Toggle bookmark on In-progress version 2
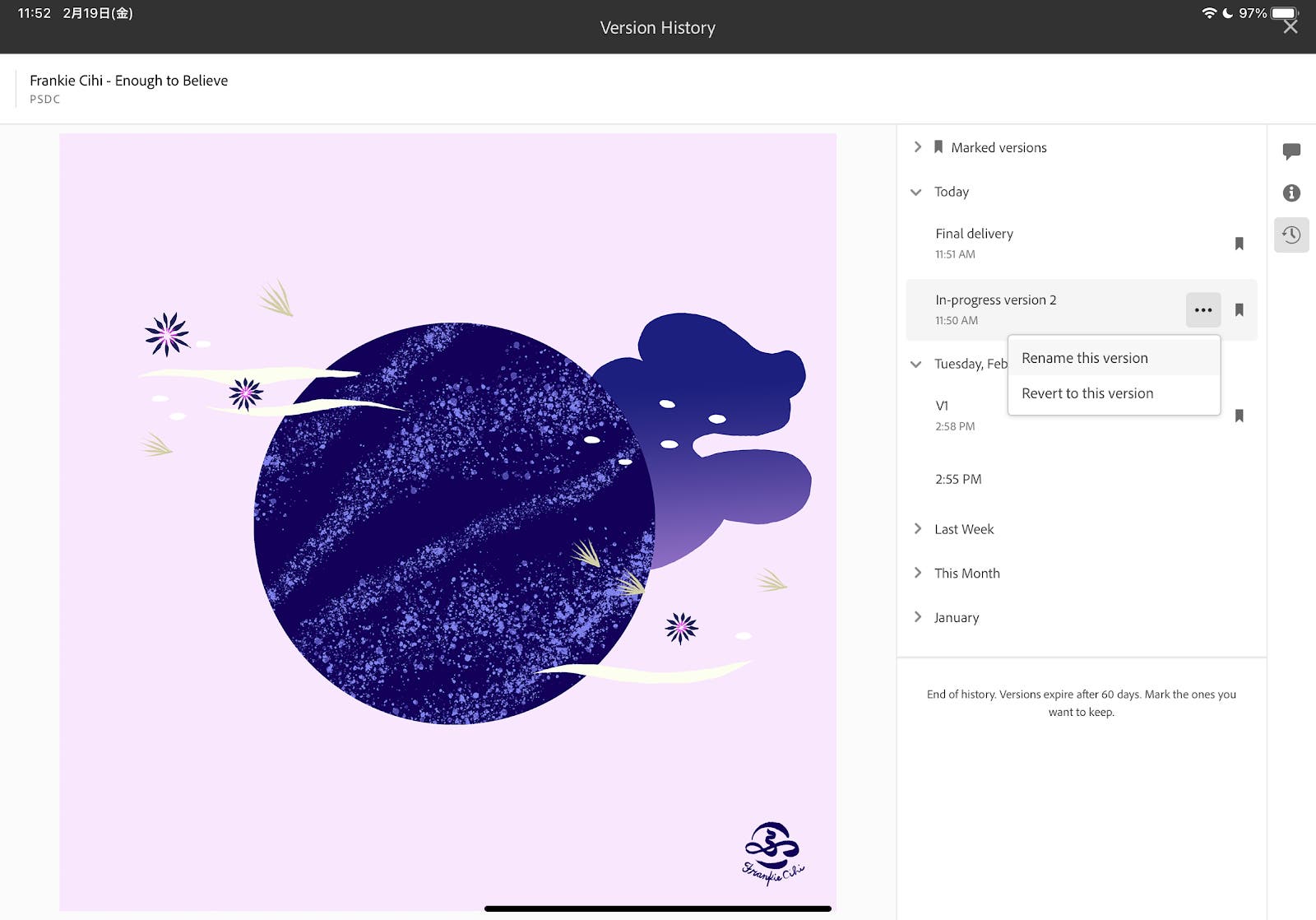The height and width of the screenshot is (920, 1316). (x=1239, y=310)
